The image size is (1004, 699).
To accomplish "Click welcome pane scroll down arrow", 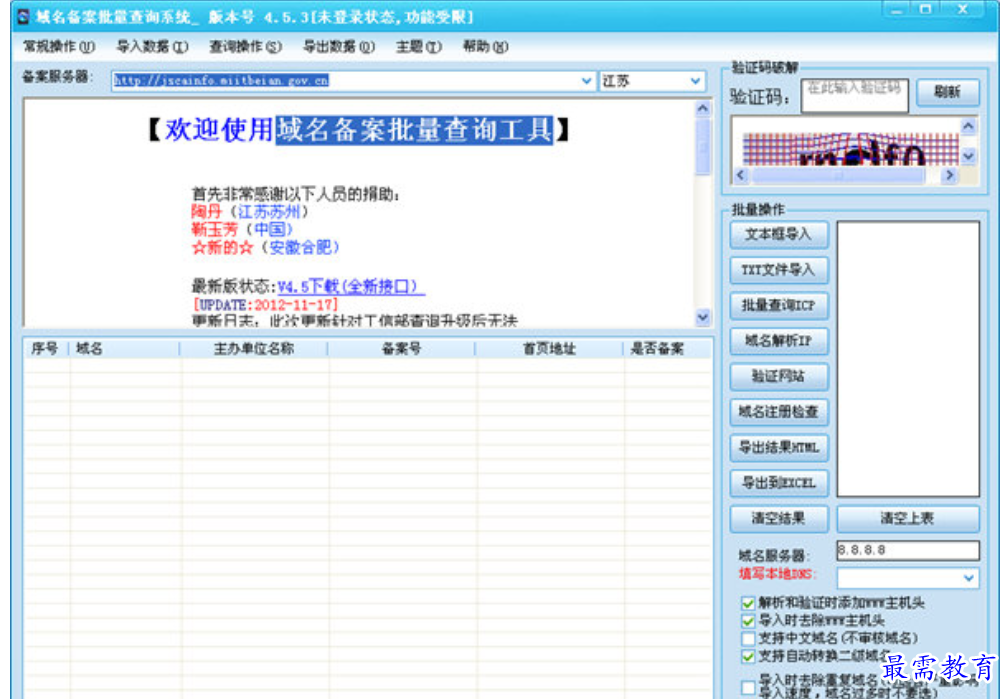I will click(702, 317).
